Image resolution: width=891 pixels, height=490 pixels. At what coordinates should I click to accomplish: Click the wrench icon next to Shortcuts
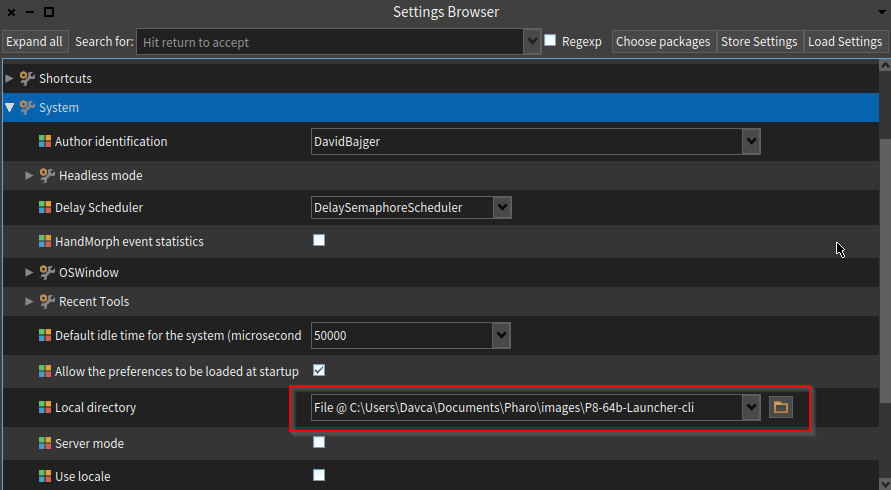click(x=27, y=78)
